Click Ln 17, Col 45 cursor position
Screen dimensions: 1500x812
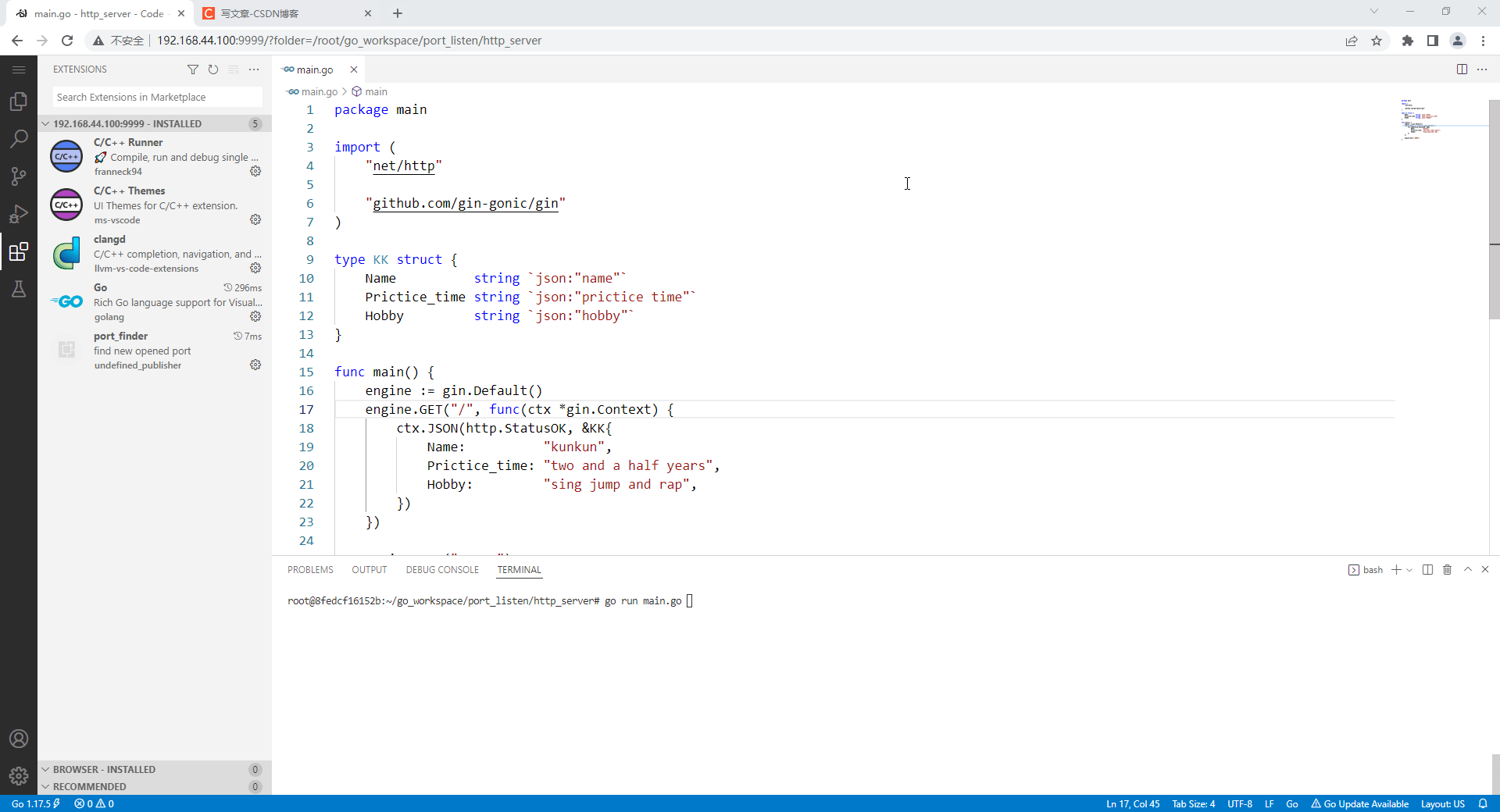pos(1133,803)
